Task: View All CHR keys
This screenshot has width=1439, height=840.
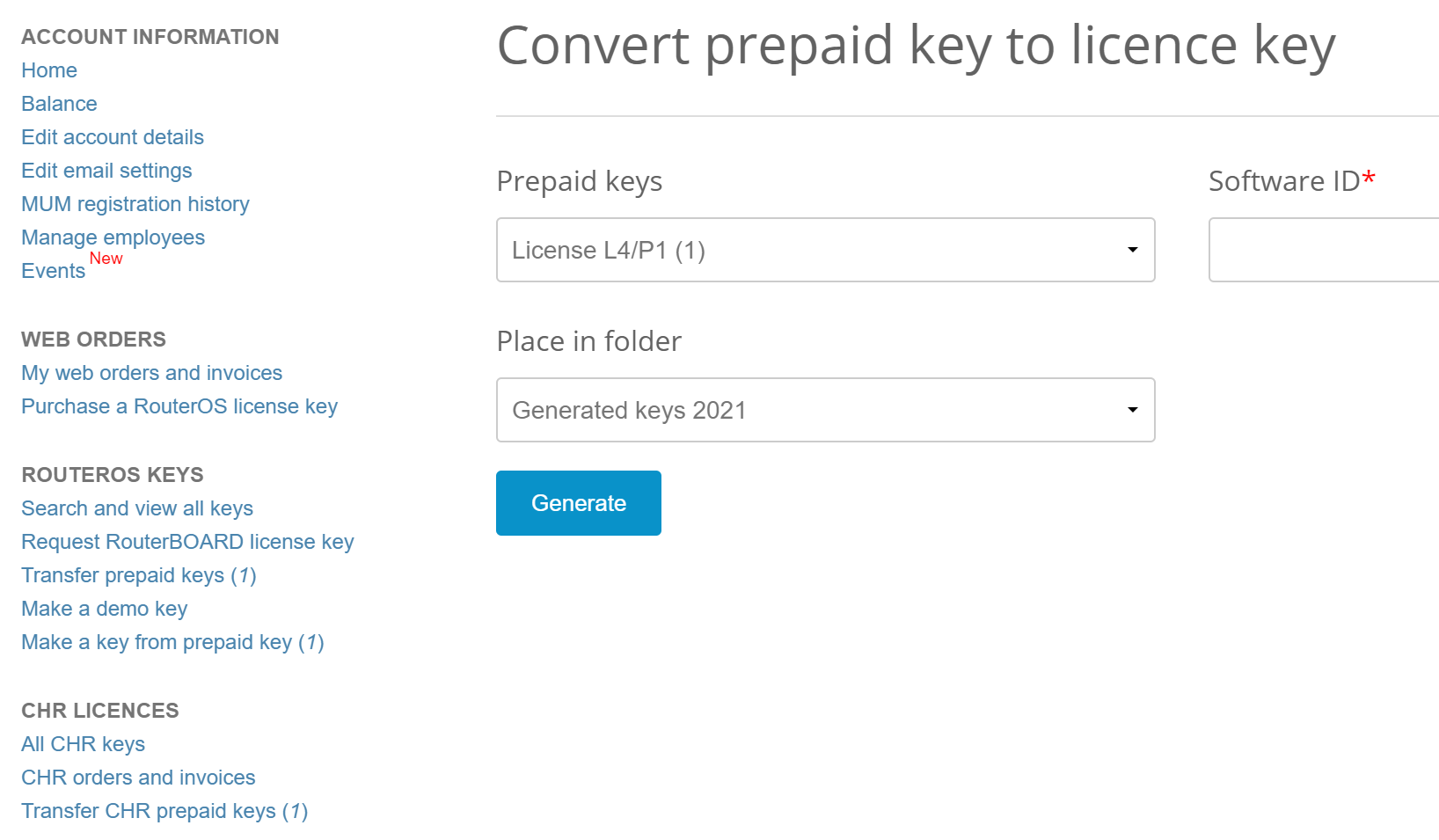Action: (83, 744)
